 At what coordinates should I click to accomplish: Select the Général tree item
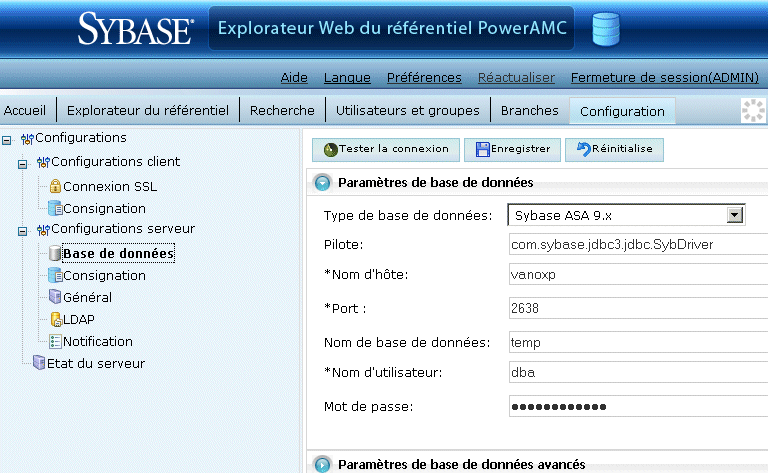tap(88, 297)
